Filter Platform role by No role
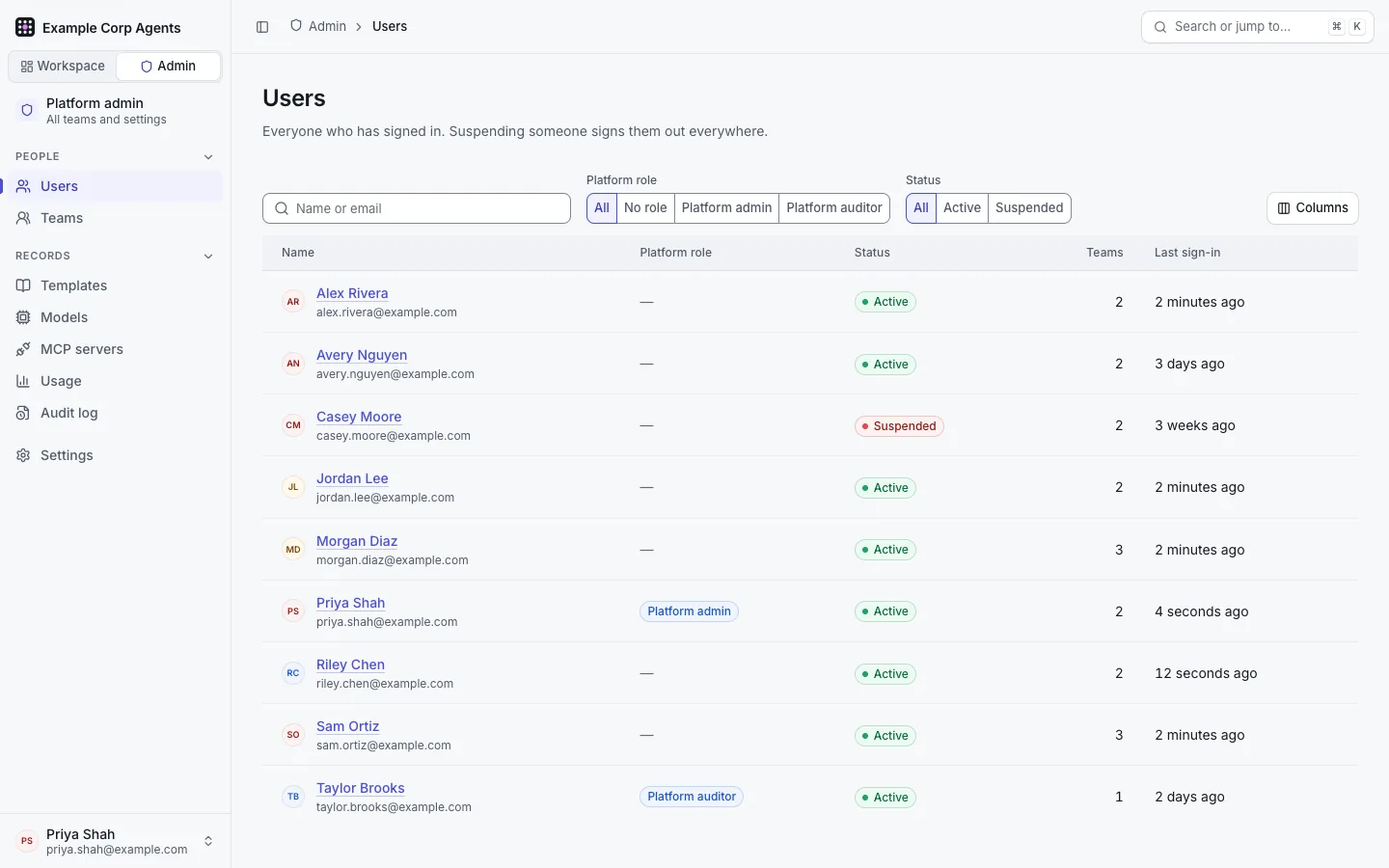The height and width of the screenshot is (868, 1389). (645, 208)
